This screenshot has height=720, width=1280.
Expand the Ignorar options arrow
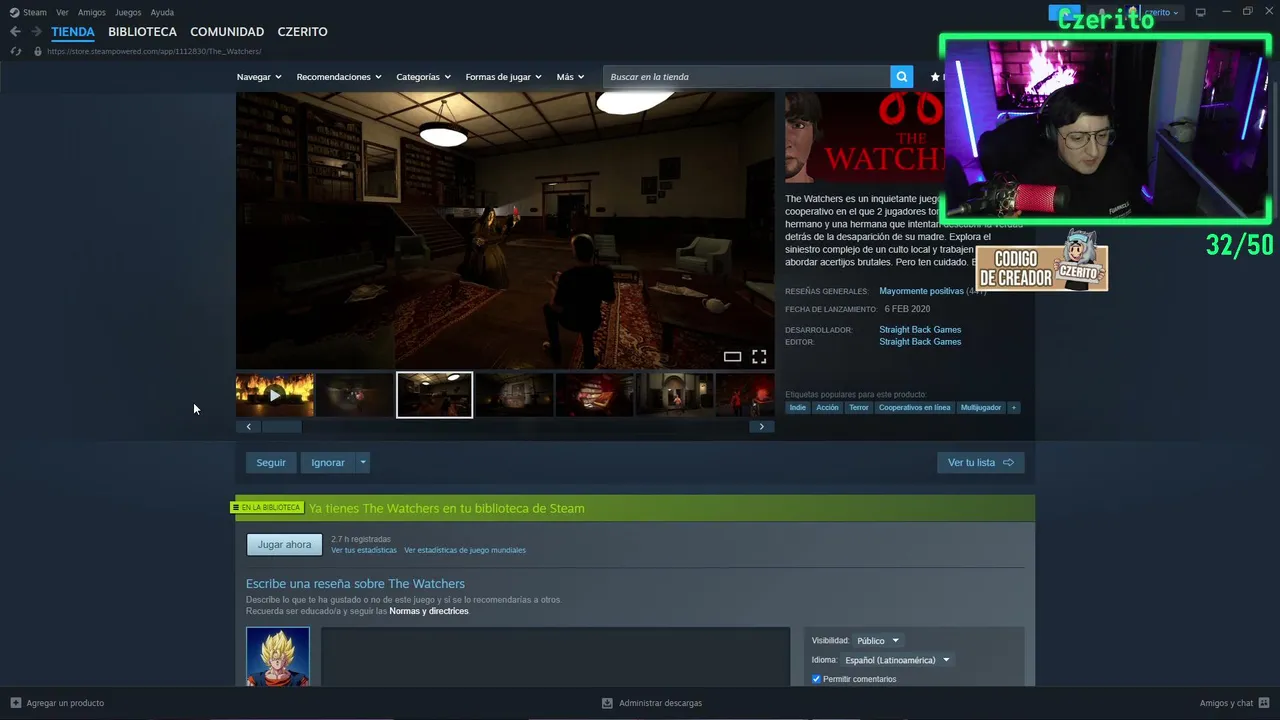[363, 462]
